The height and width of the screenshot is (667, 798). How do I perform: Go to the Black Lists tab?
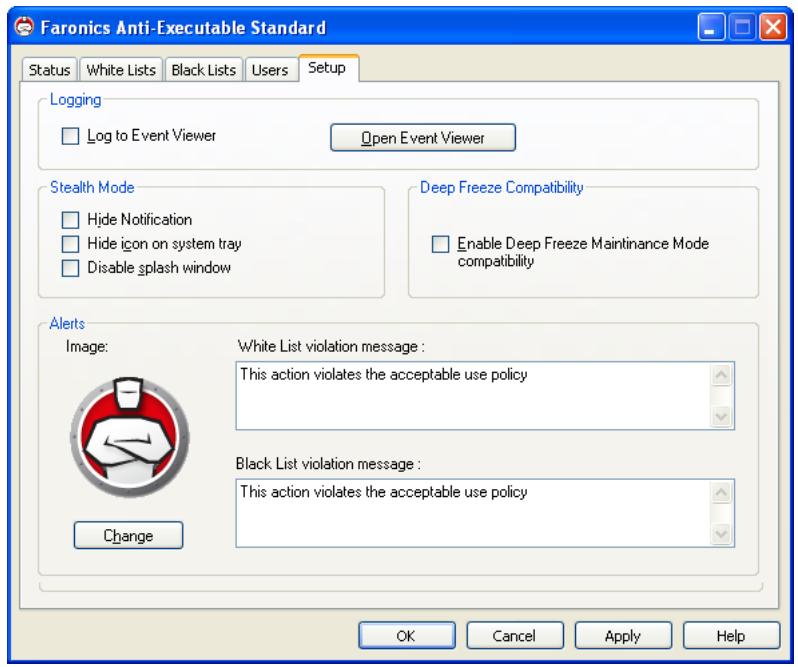pos(204,70)
